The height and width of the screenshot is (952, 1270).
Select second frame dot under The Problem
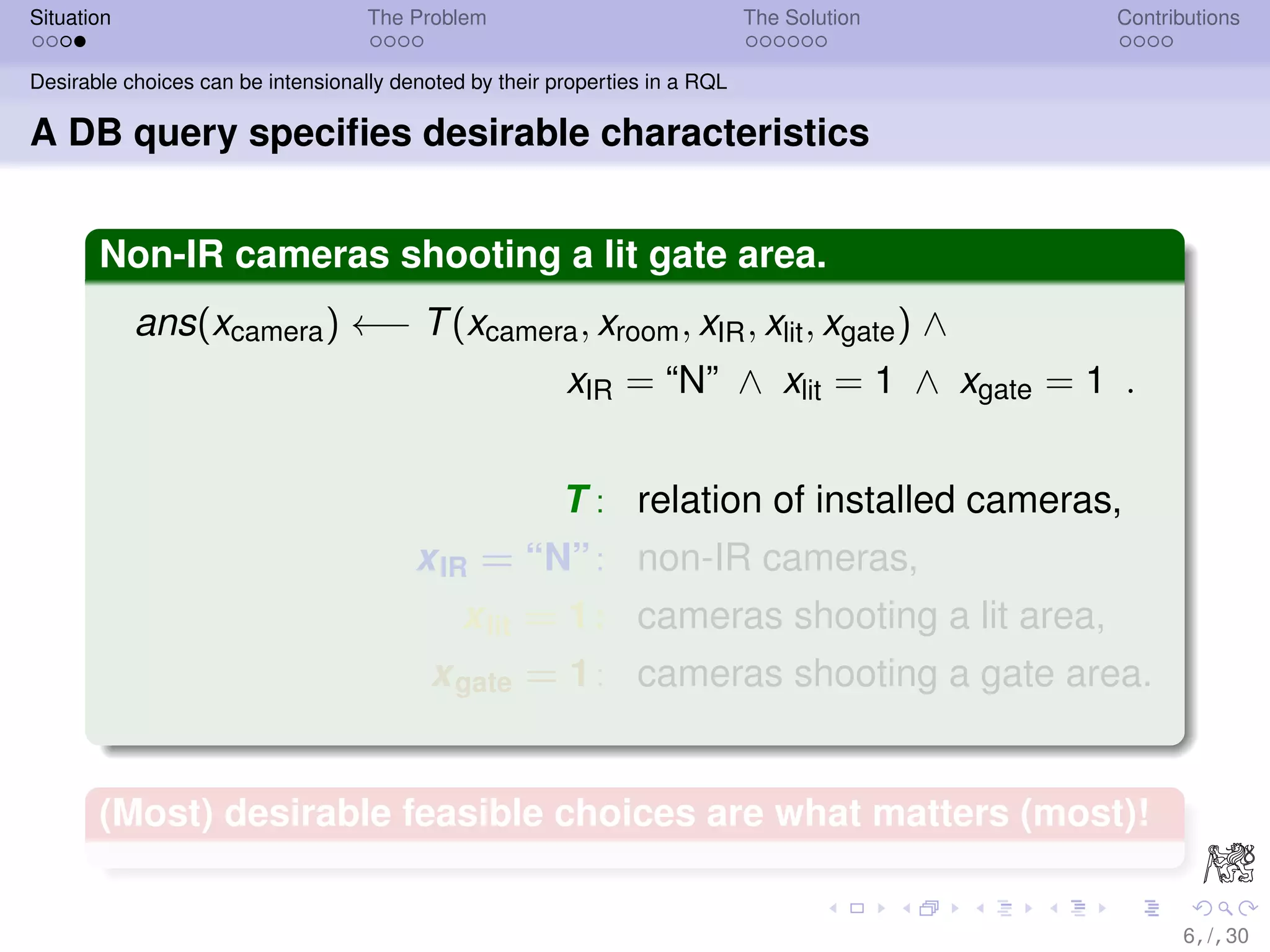pos(389,42)
